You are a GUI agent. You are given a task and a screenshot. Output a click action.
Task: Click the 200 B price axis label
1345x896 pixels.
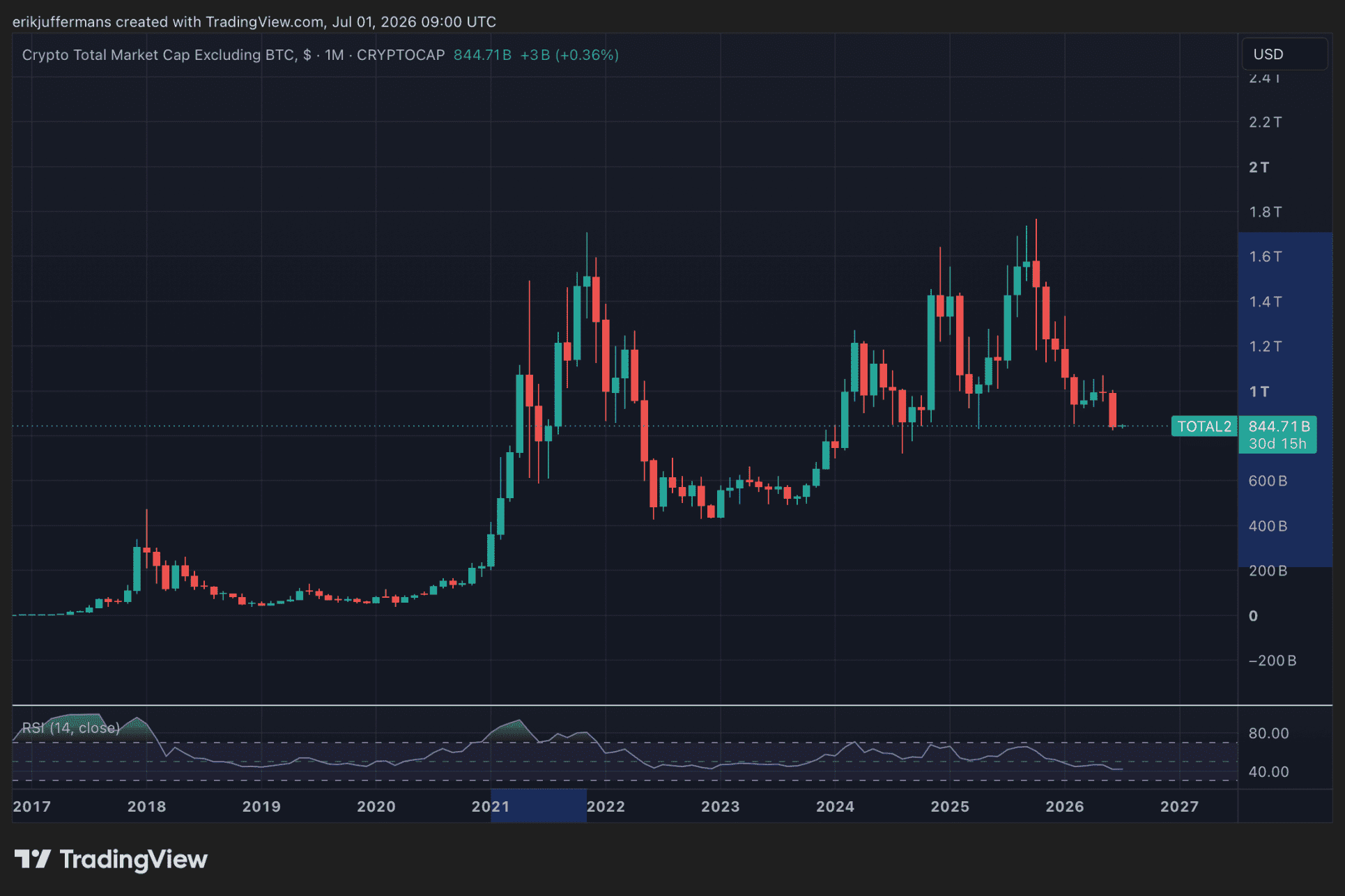point(1268,571)
